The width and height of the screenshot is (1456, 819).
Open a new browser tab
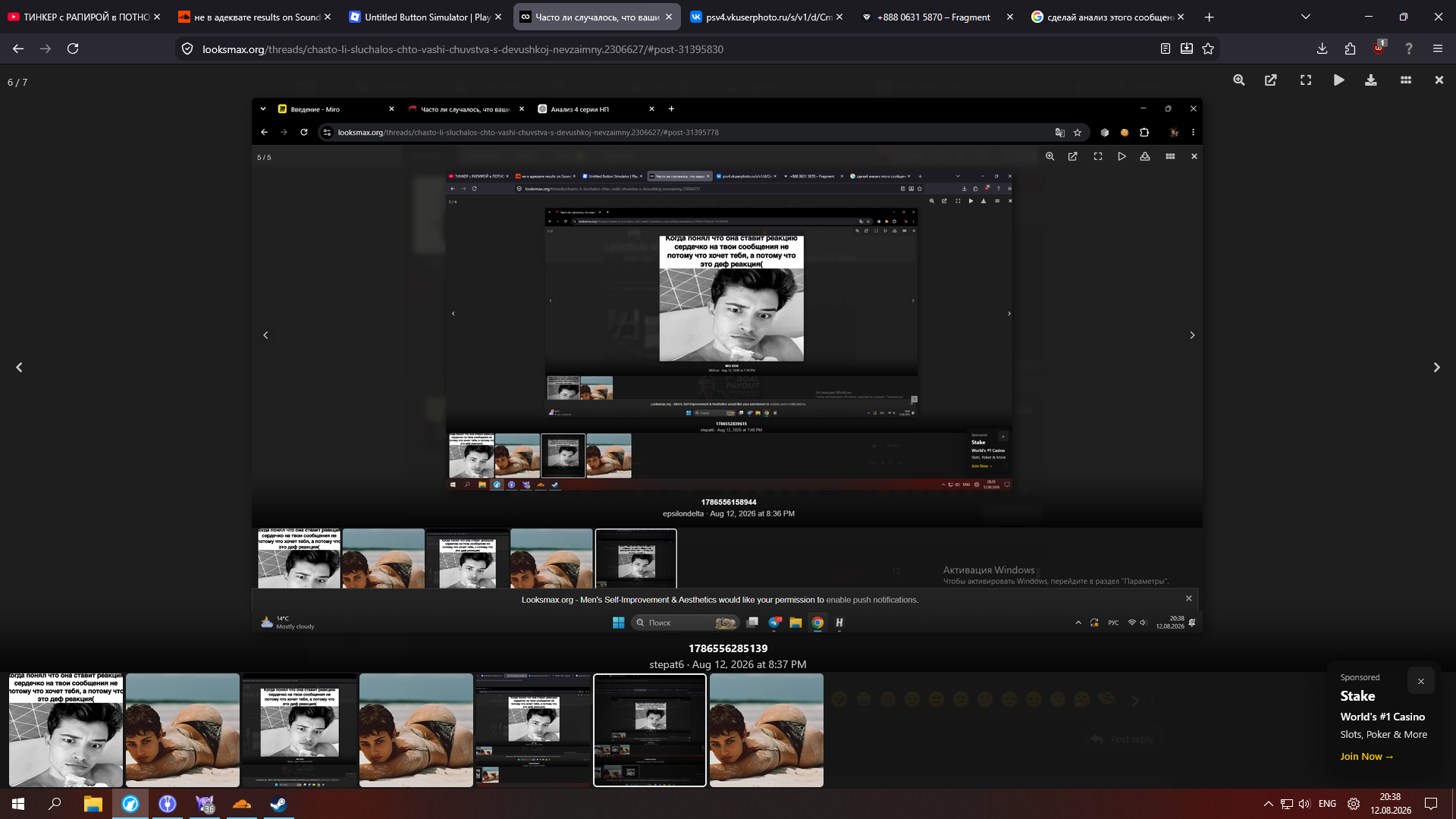click(x=1209, y=17)
